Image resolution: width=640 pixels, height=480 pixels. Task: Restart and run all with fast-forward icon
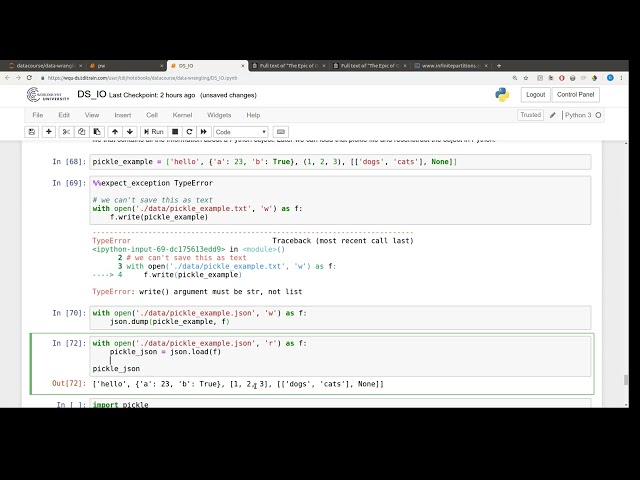(x=204, y=132)
